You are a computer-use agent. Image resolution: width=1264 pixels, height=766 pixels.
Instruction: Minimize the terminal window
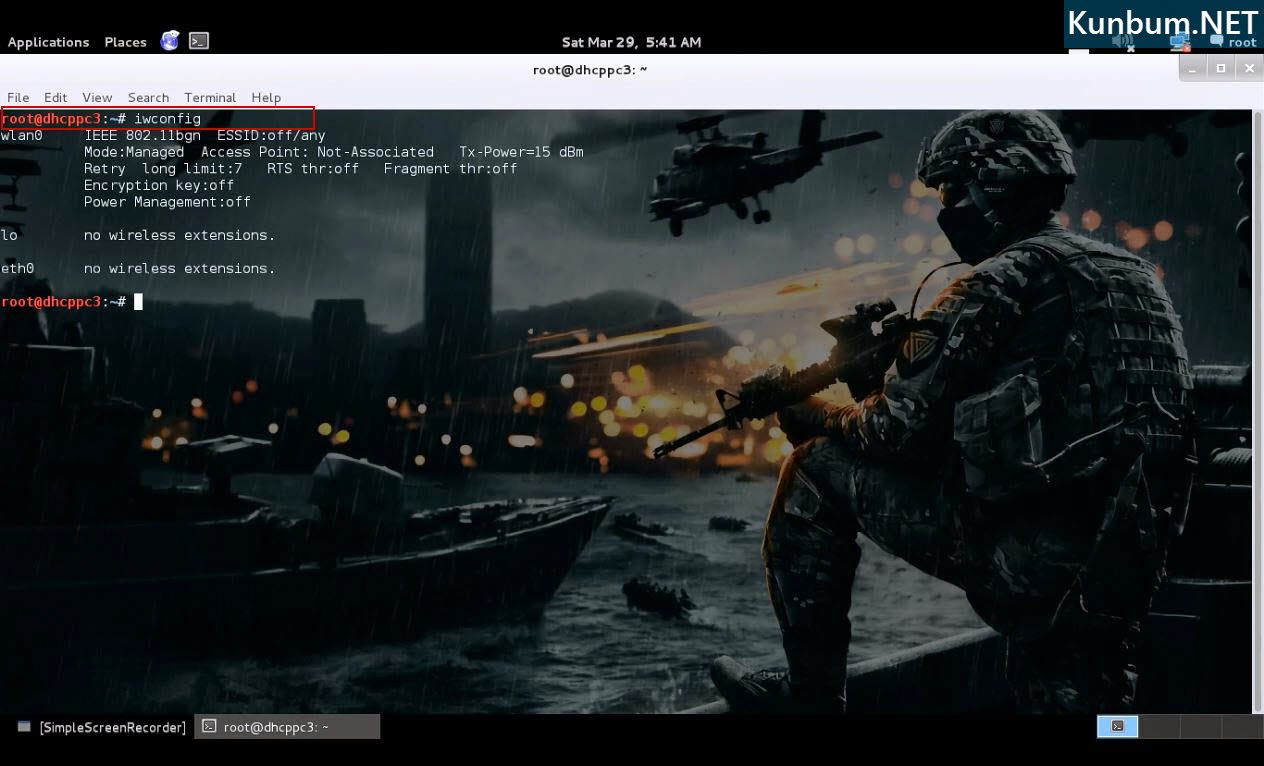point(1192,68)
